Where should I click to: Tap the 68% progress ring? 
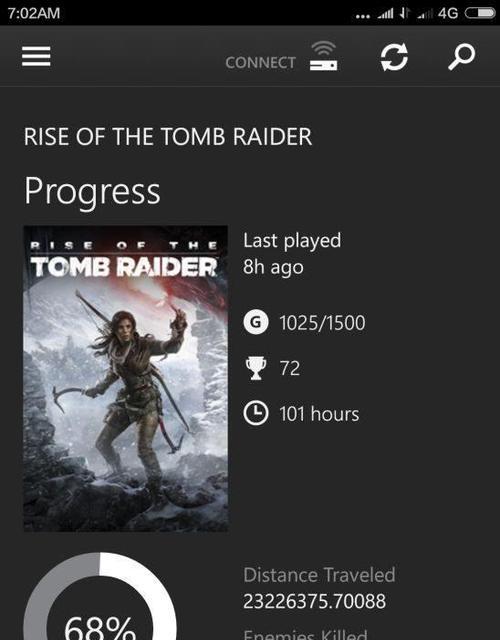100,596
